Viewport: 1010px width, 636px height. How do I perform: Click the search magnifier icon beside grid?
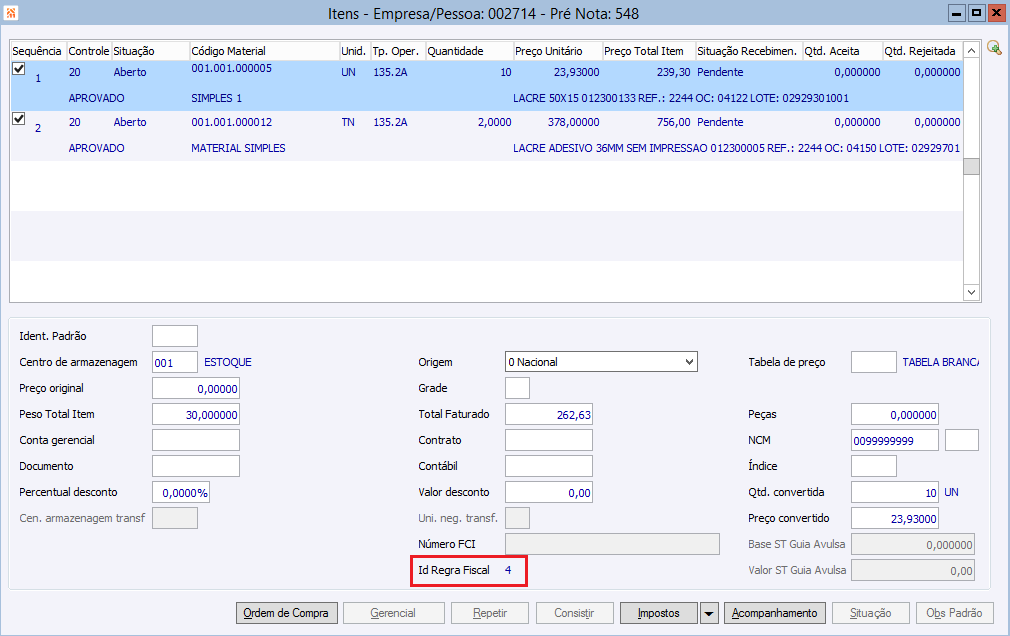[x=993, y=48]
